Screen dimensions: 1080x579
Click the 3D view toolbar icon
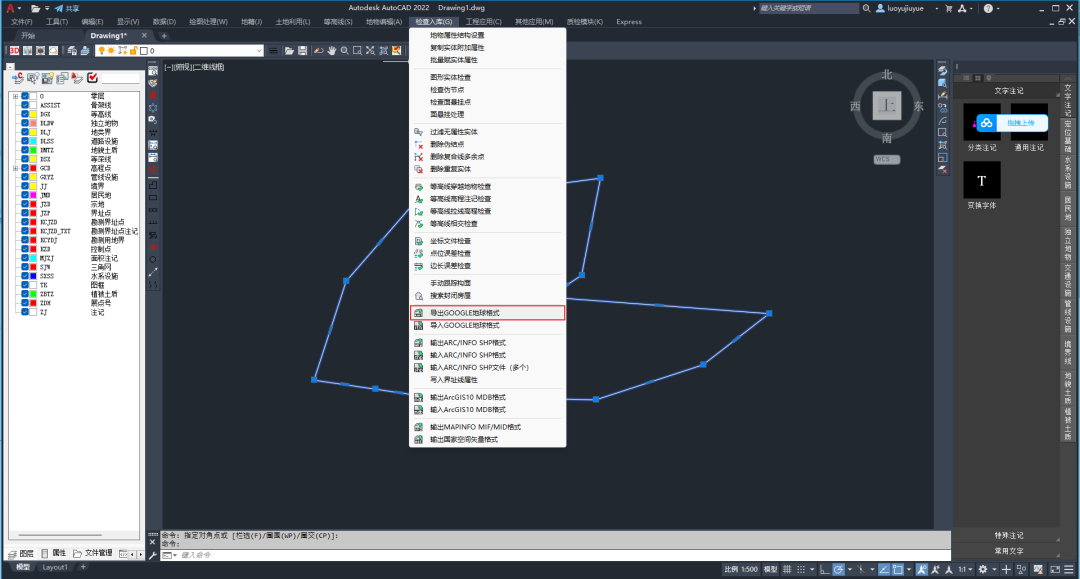pos(14,51)
